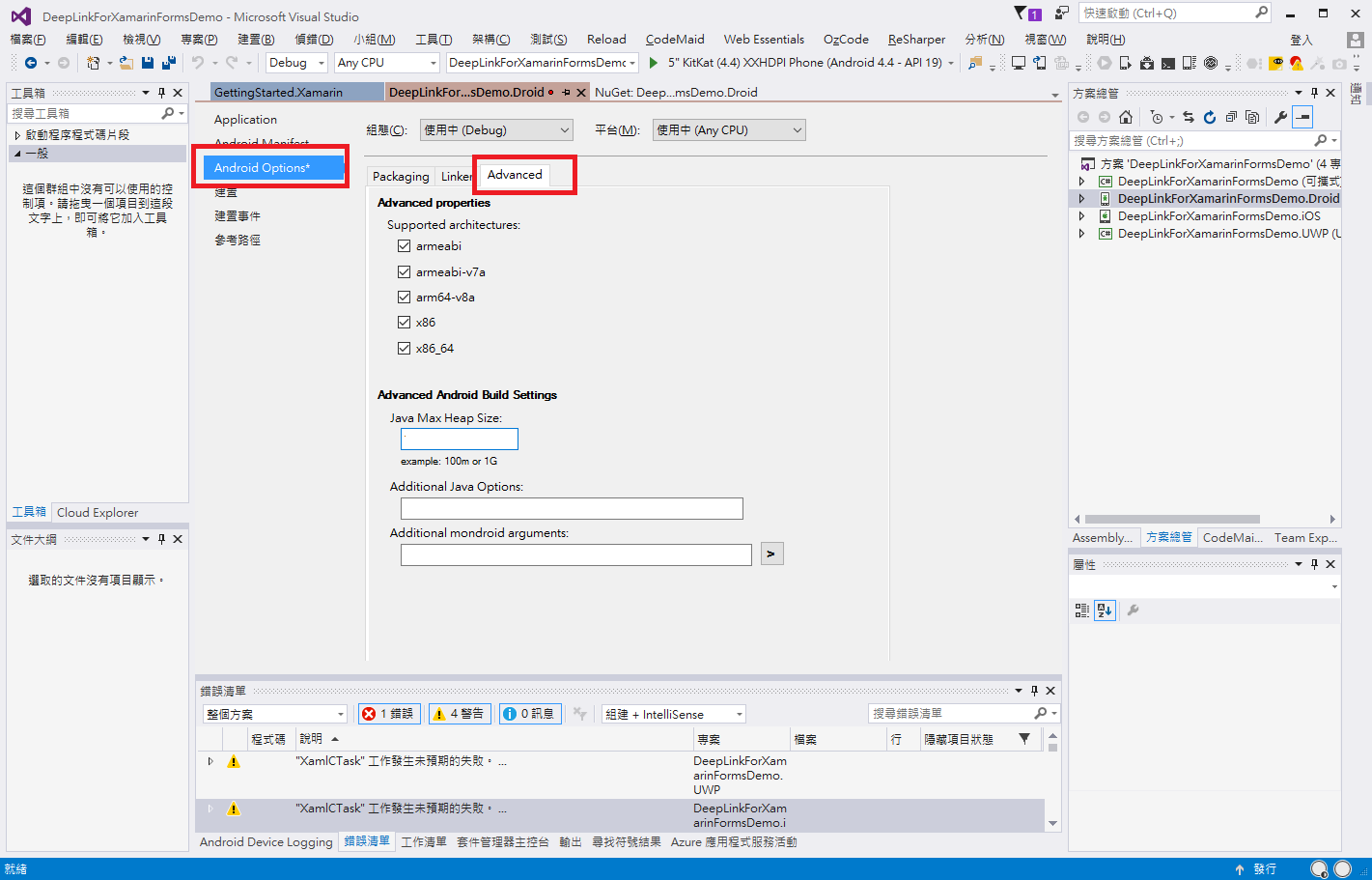Image resolution: width=1372 pixels, height=880 pixels.
Task: Click Collapse All in Solution Explorer
Action: coord(1231,117)
